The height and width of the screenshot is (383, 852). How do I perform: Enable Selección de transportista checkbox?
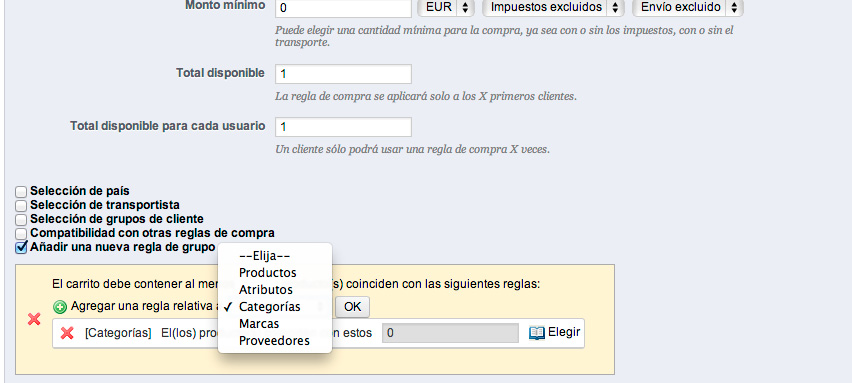click(x=21, y=206)
